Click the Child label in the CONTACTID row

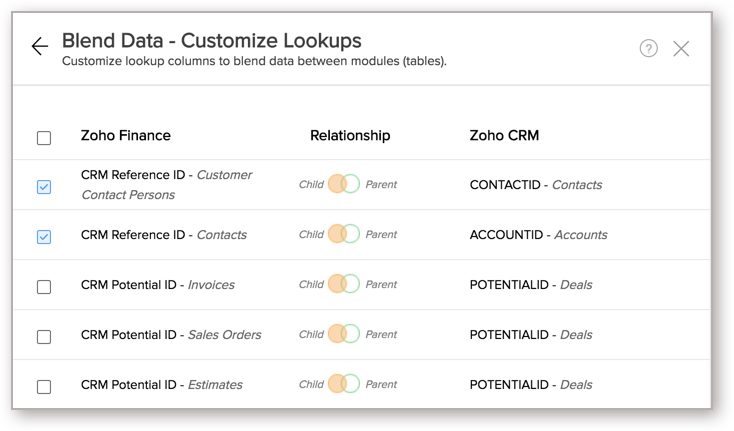tap(311, 184)
